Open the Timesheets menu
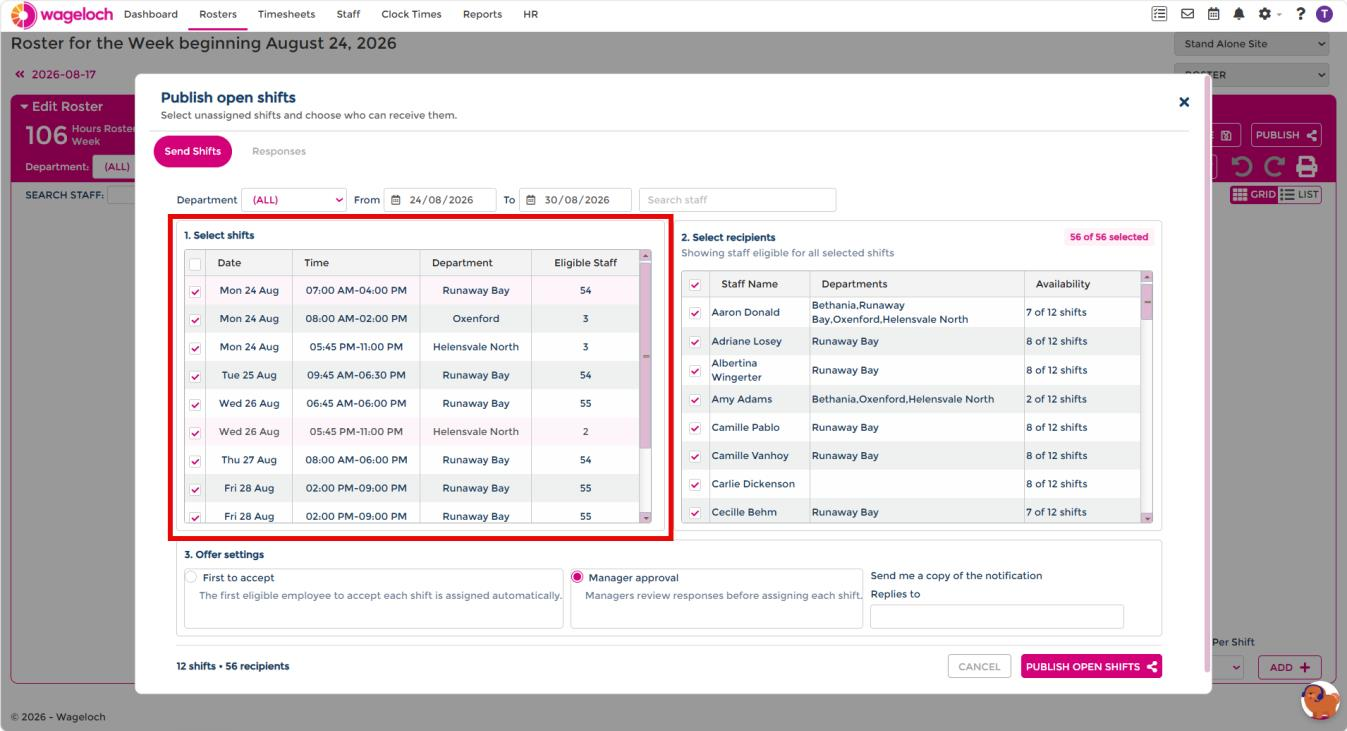Screen dimensions: 1347x731 (x=286, y=14)
